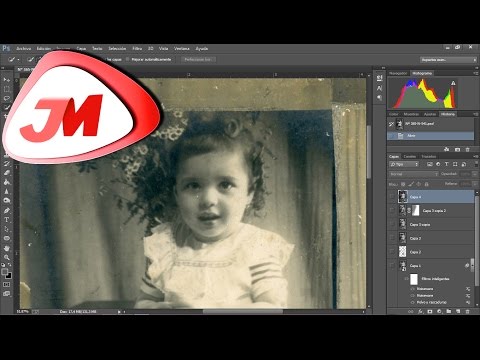The width and height of the screenshot is (480, 360).
Task: Select the Lasso tool
Action: pos(6,98)
